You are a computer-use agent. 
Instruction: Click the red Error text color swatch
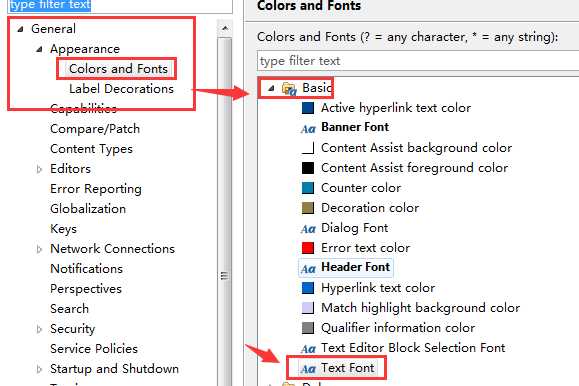click(x=308, y=248)
